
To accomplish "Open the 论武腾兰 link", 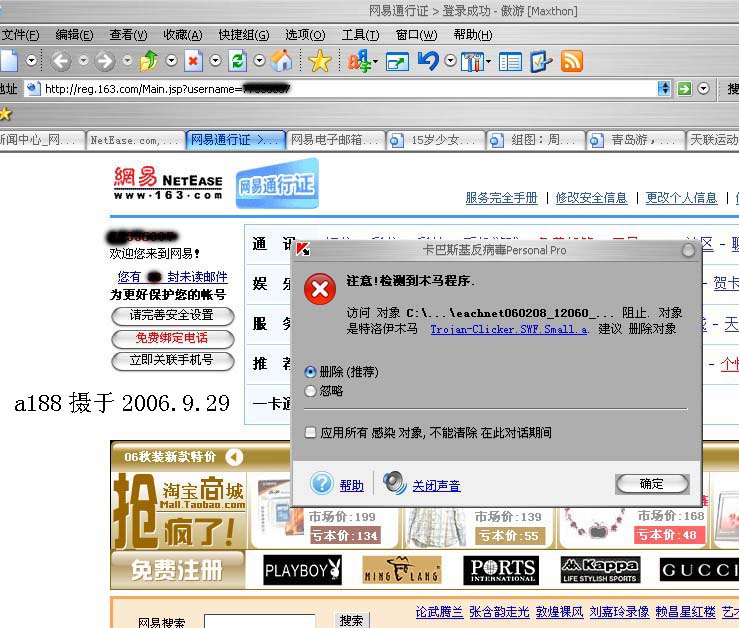I will click(x=439, y=612).
